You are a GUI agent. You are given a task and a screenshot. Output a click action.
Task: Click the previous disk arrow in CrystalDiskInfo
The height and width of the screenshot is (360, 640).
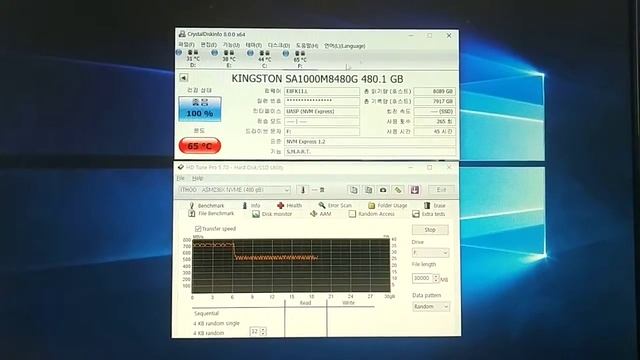click(184, 78)
